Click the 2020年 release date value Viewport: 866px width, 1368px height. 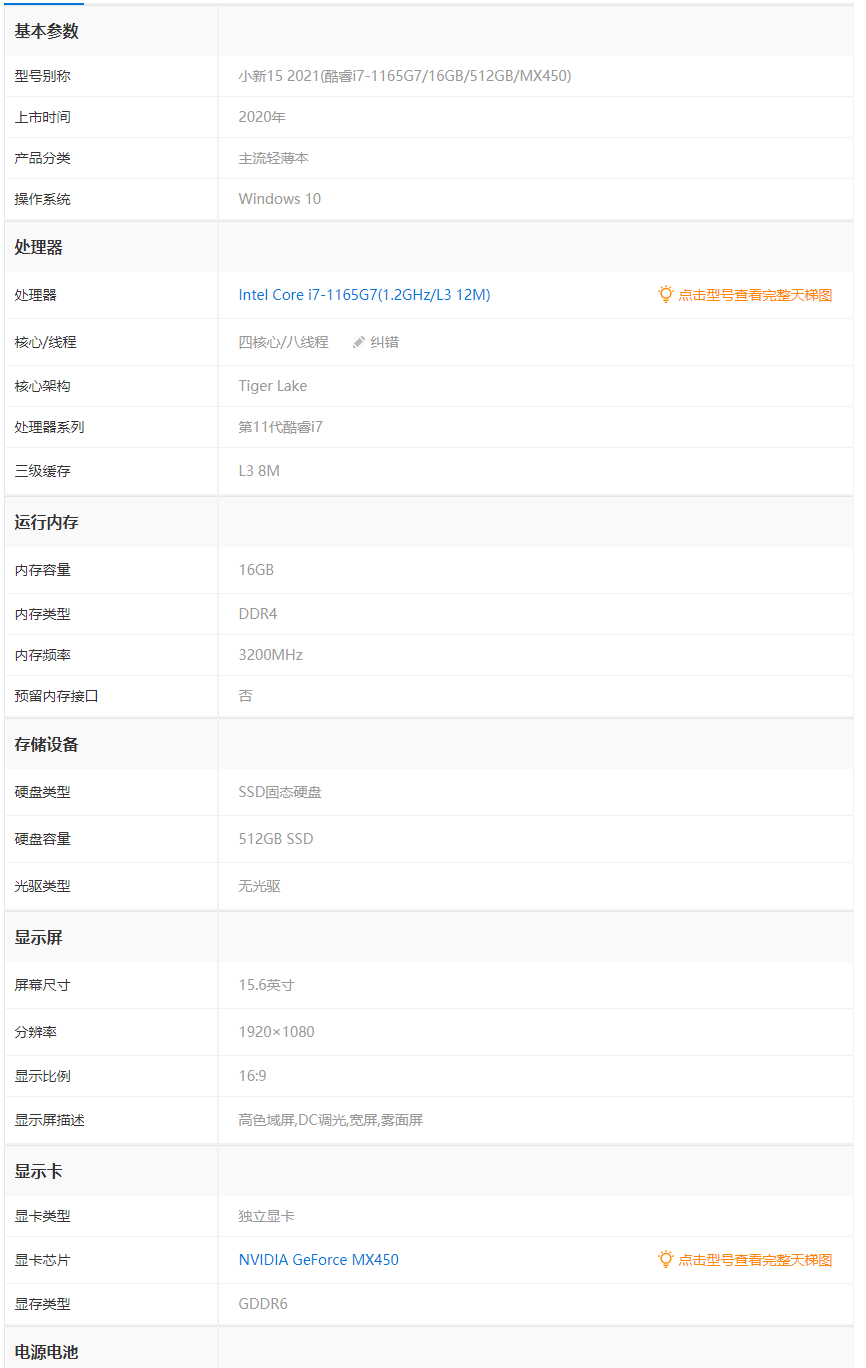(262, 117)
